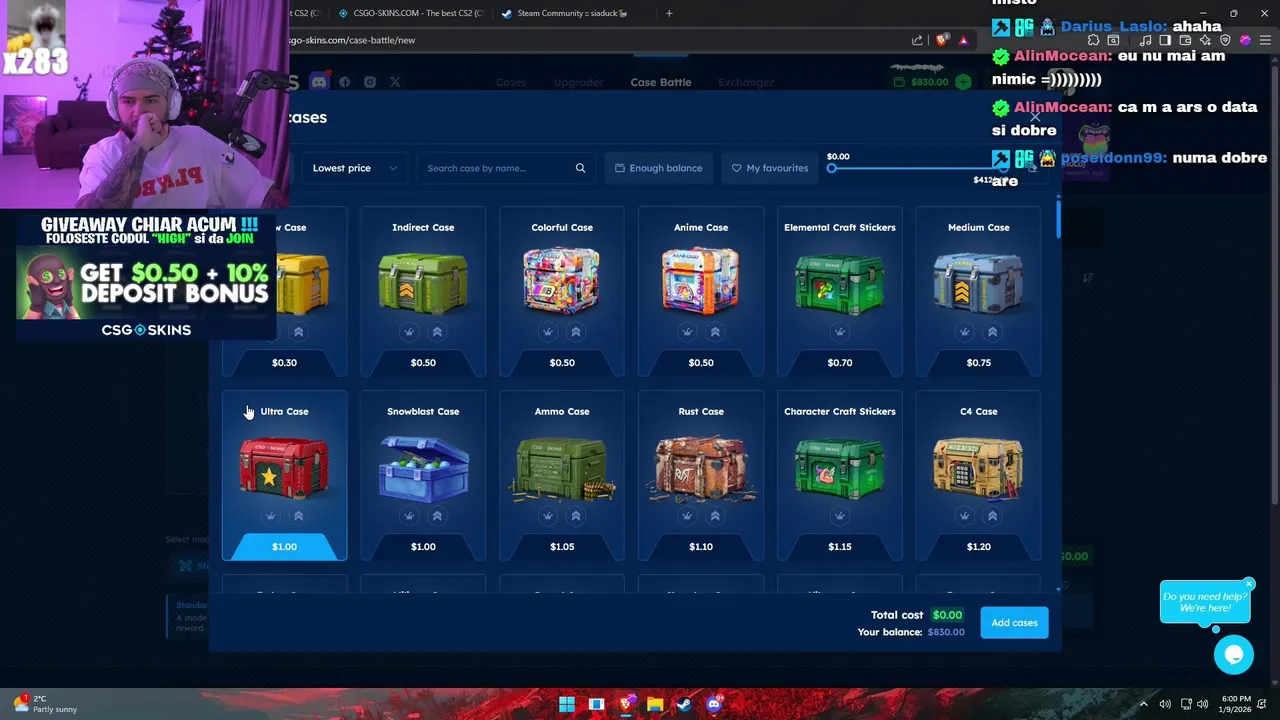This screenshot has width=1280, height=720.
Task: Click the case list vertical scrollbar
Action: pos(1058,219)
